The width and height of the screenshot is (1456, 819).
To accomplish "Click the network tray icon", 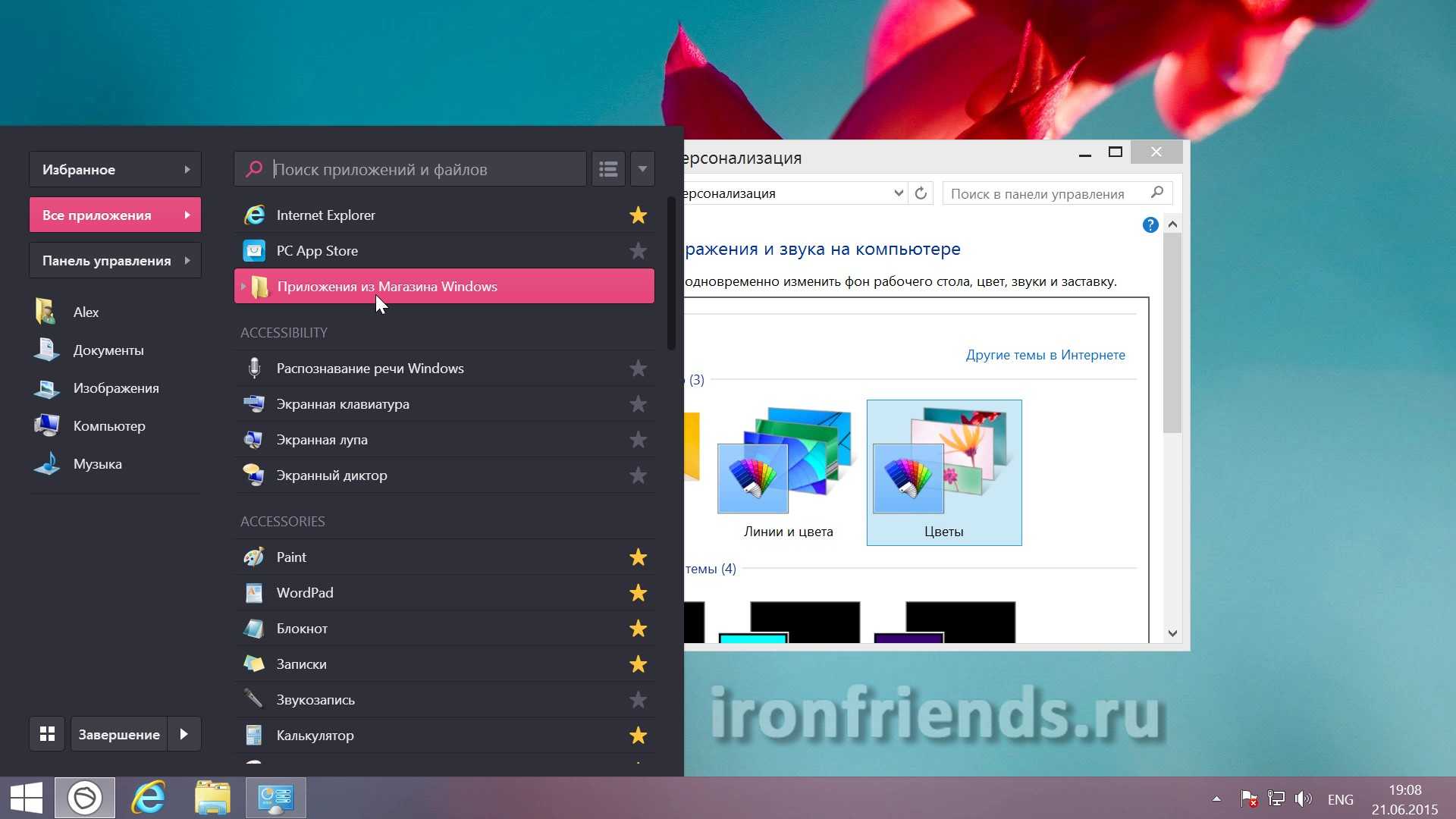I will [1276, 799].
